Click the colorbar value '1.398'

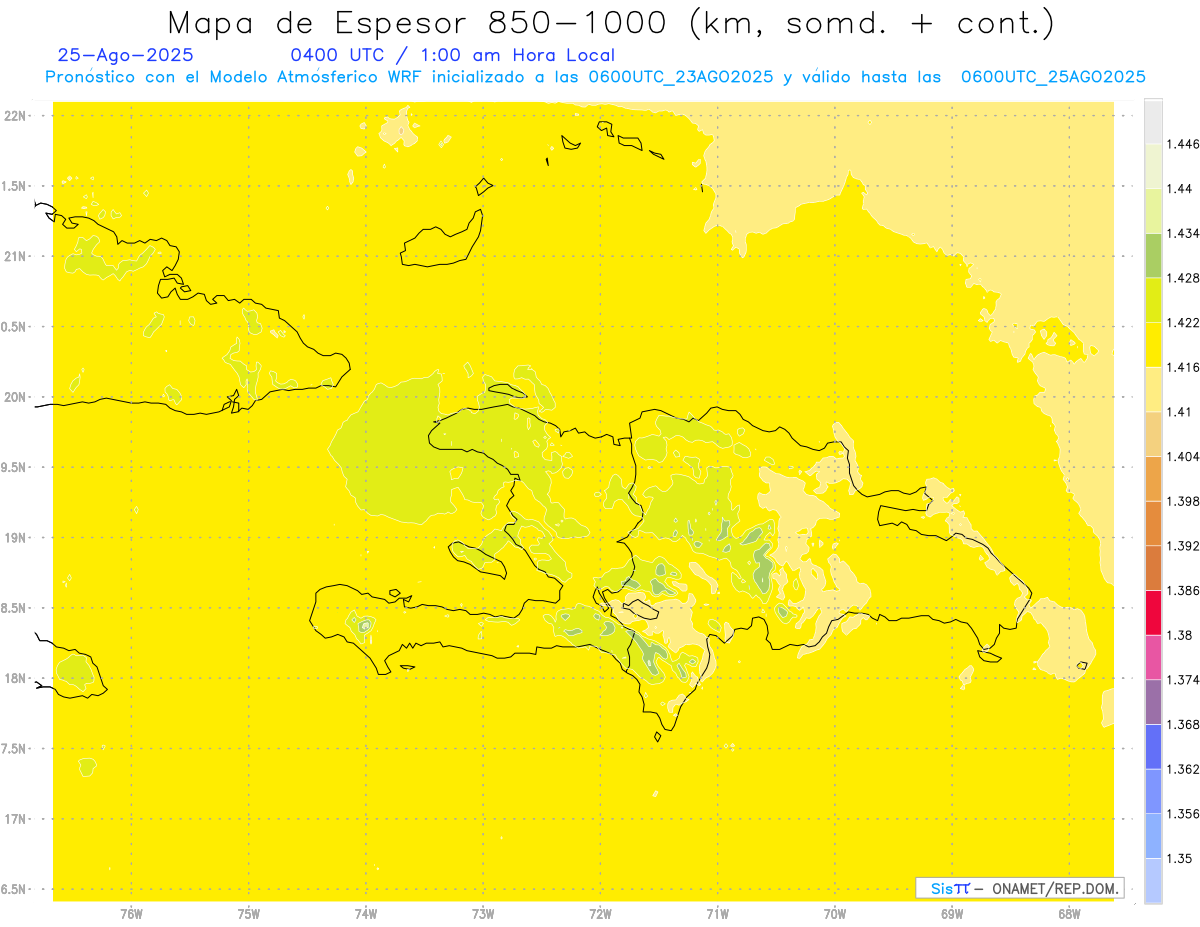click(x=1183, y=501)
